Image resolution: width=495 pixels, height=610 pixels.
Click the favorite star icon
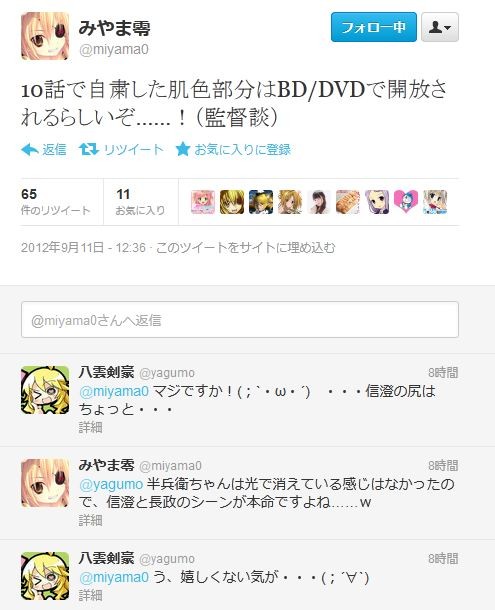pyautogui.click(x=183, y=149)
